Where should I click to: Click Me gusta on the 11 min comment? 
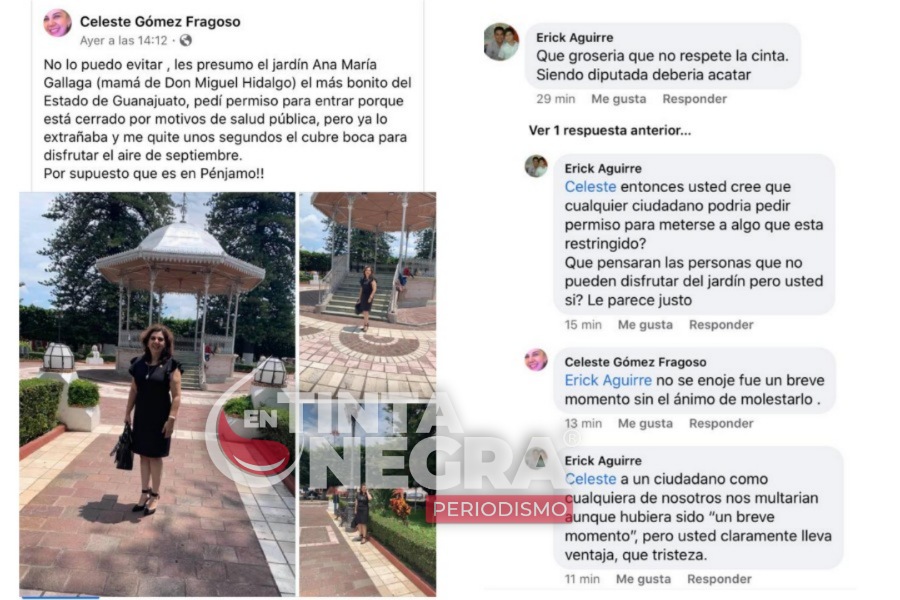643,579
